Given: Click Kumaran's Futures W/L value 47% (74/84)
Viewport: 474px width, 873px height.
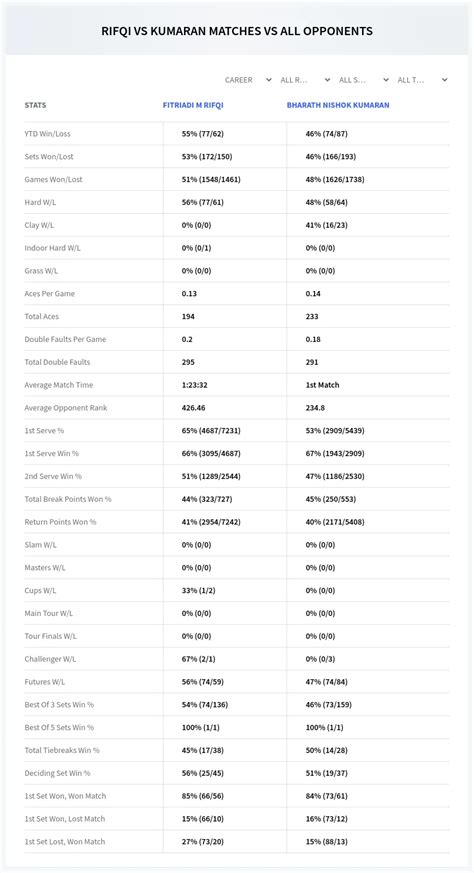Looking at the screenshot, I should coord(328,682).
